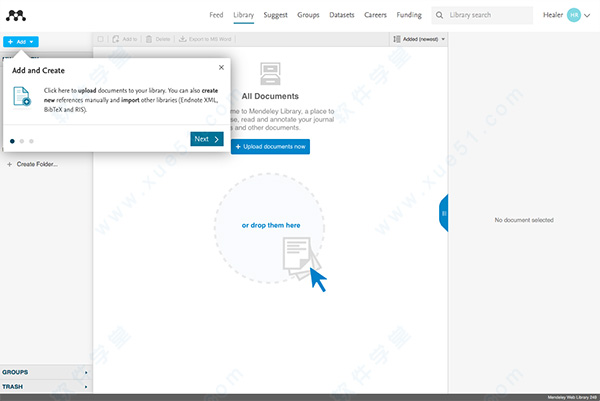Open the Datasets tab

[342, 15]
